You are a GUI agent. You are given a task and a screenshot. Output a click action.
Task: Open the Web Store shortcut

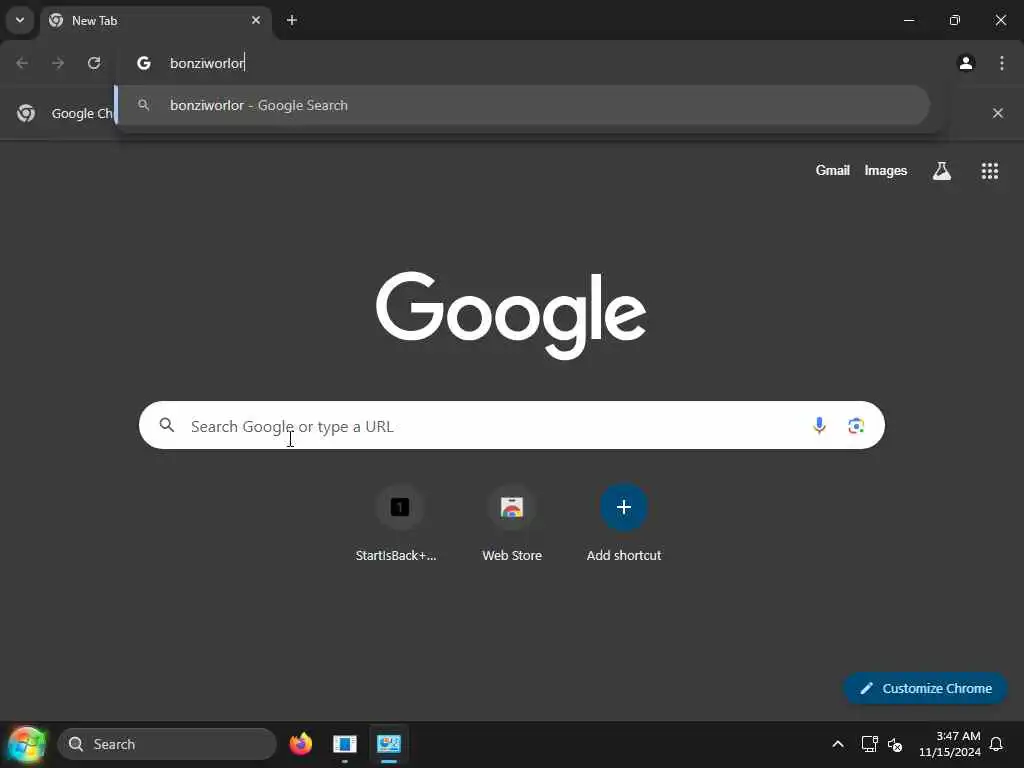point(512,522)
